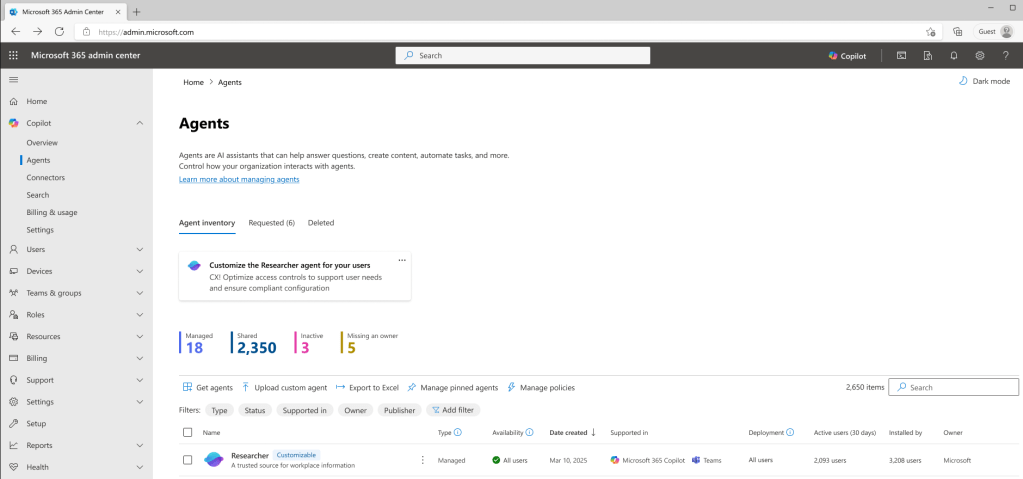Viewport: 1023px width, 479px height.
Task: Click Export to Excel
Action: pos(367,387)
